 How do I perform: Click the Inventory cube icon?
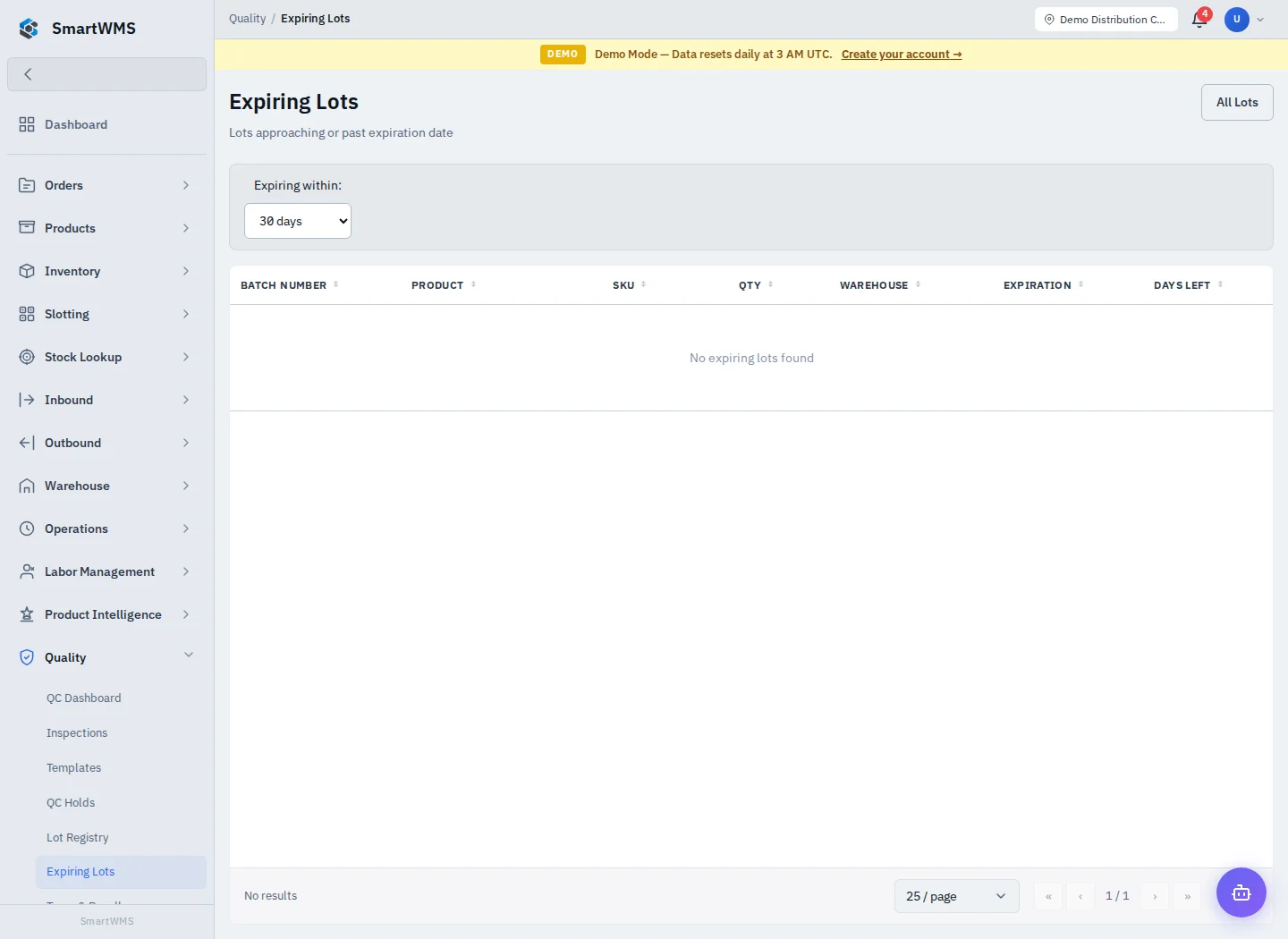click(x=27, y=271)
